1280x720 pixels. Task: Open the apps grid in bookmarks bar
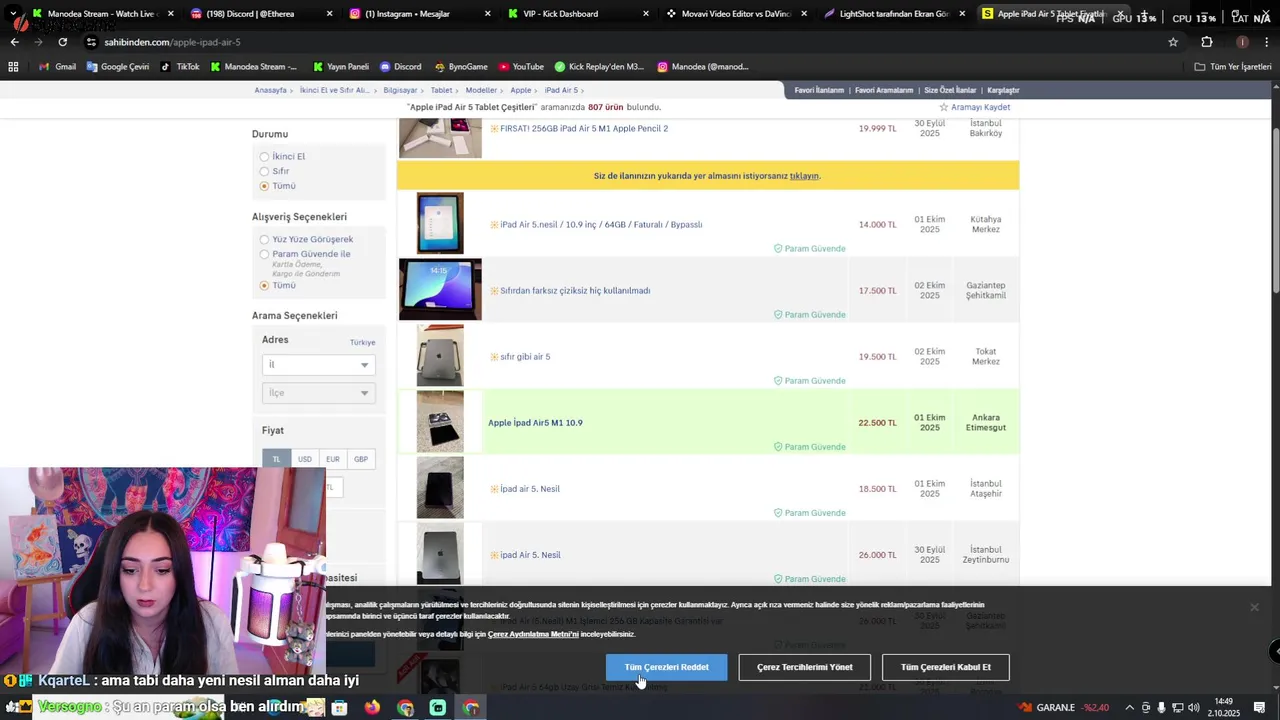(x=13, y=67)
